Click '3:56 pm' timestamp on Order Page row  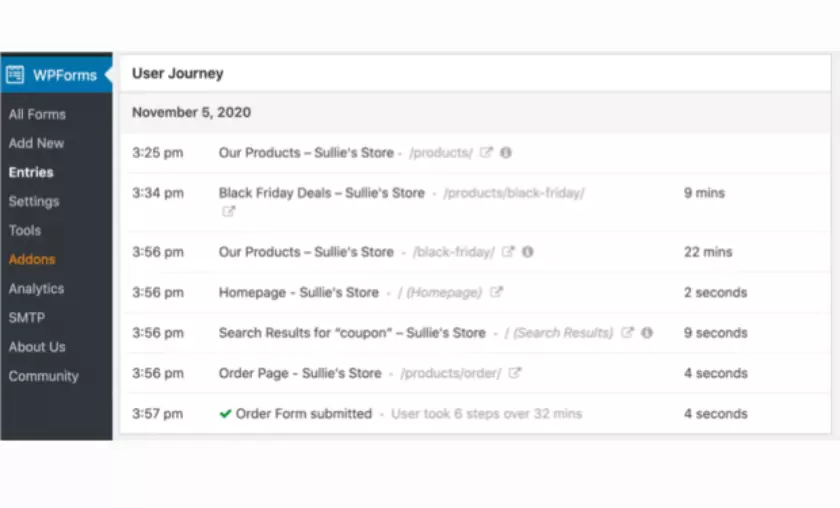pos(158,373)
